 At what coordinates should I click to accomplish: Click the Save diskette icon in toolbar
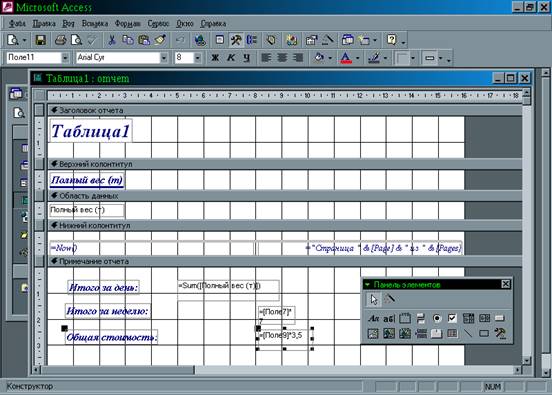click(40, 40)
